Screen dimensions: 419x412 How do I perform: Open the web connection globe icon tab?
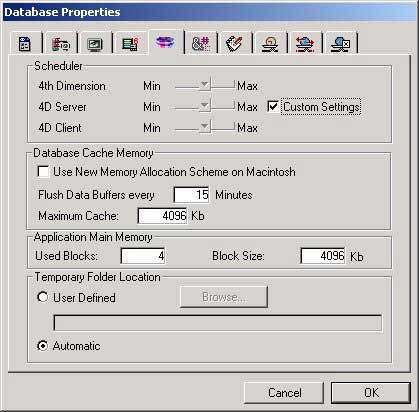(x=270, y=43)
